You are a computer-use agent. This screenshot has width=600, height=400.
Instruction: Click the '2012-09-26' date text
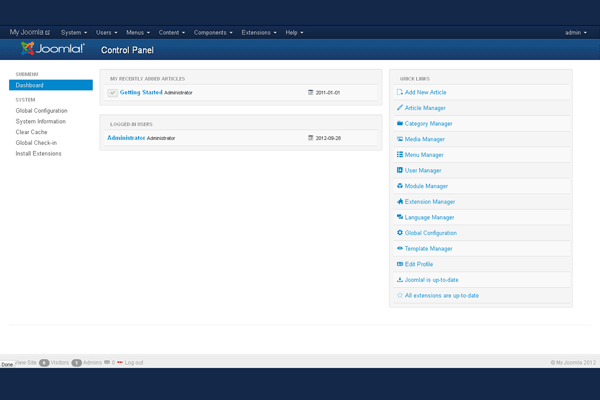(328, 138)
